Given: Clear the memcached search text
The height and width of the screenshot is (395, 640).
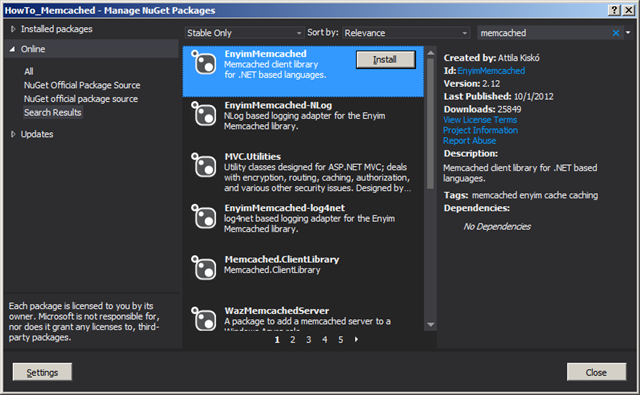Looking at the screenshot, I should click(616, 33).
